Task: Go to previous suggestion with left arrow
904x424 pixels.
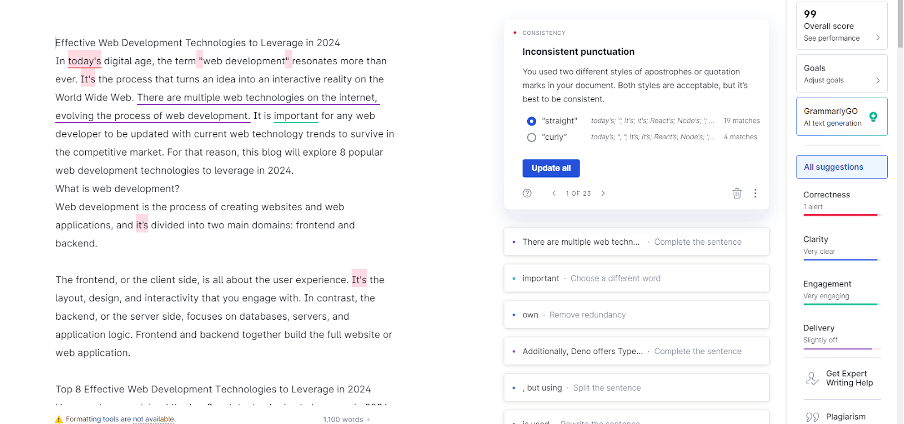Action: (x=554, y=193)
